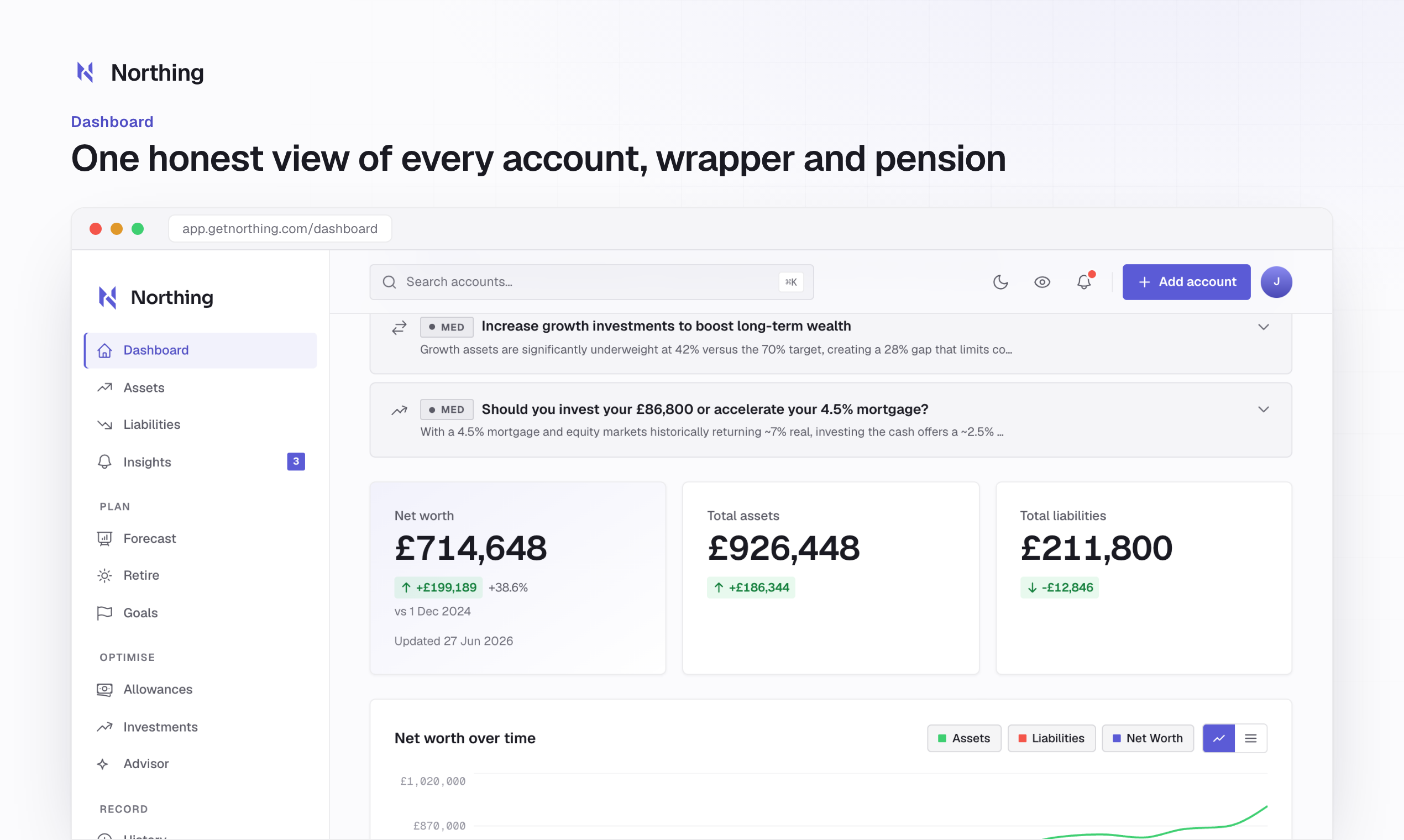Expand the mortgage insight chevron

pos(1263,410)
